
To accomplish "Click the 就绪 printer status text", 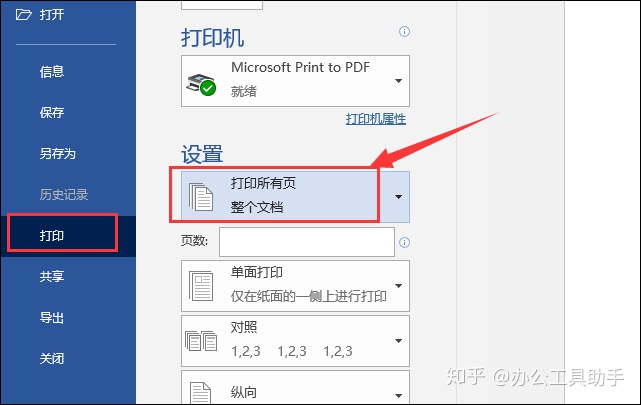I will pos(244,91).
